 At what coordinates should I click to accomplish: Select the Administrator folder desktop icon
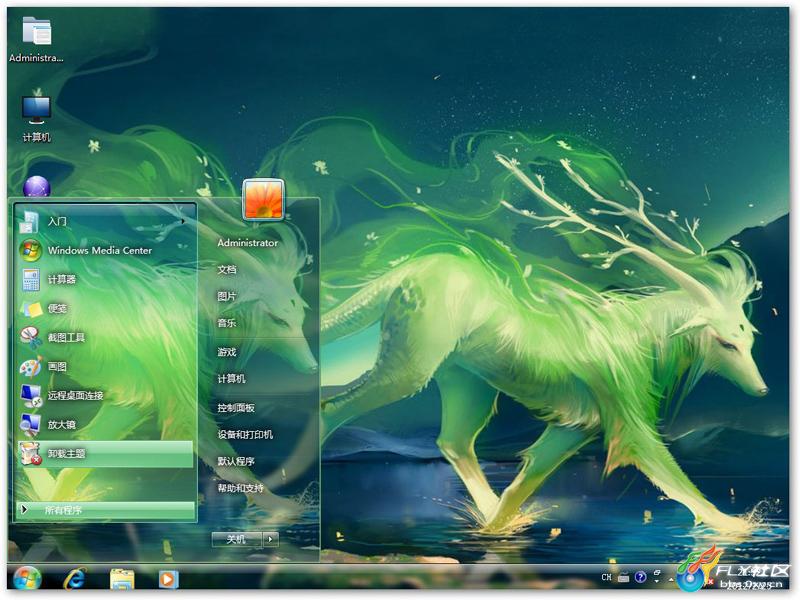[36, 40]
